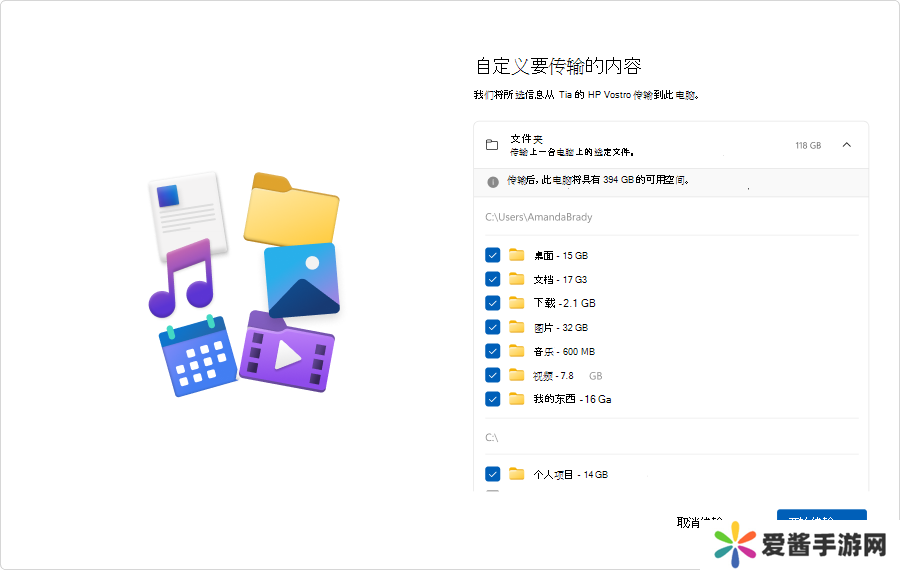This screenshot has width=900, height=570.
Task: Click the info icon beside 传输后 message
Action: (x=493, y=182)
